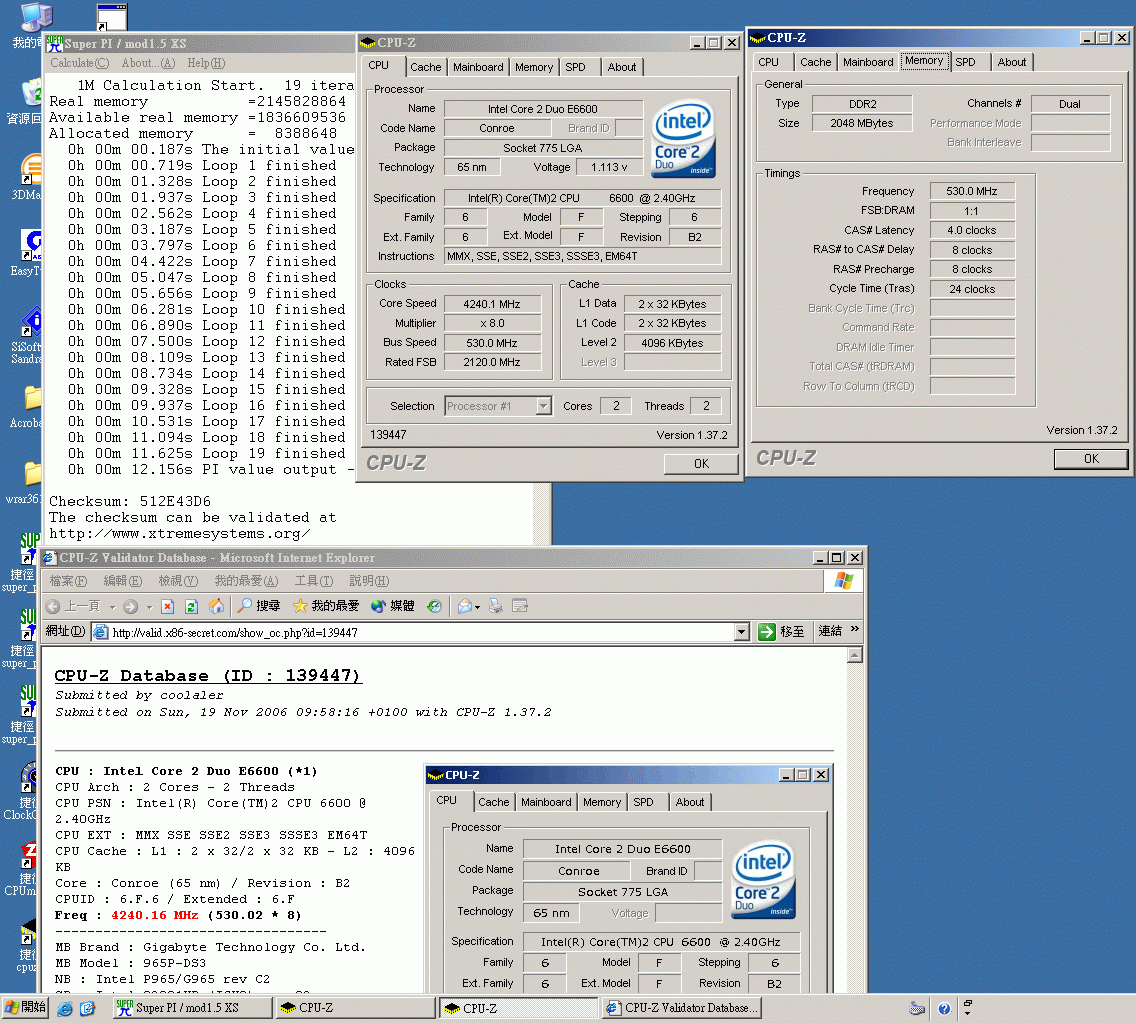Viewport: 1136px width, 1023px height.
Task: Click the IE Home icon
Action: pos(216,606)
